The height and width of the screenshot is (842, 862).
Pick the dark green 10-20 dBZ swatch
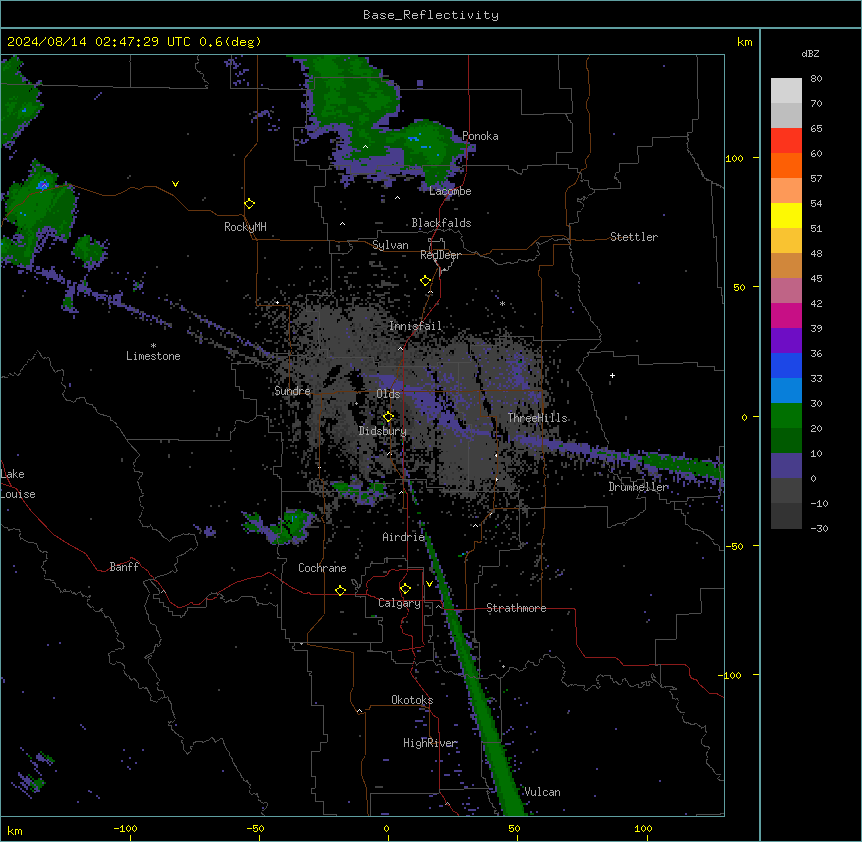(786, 440)
